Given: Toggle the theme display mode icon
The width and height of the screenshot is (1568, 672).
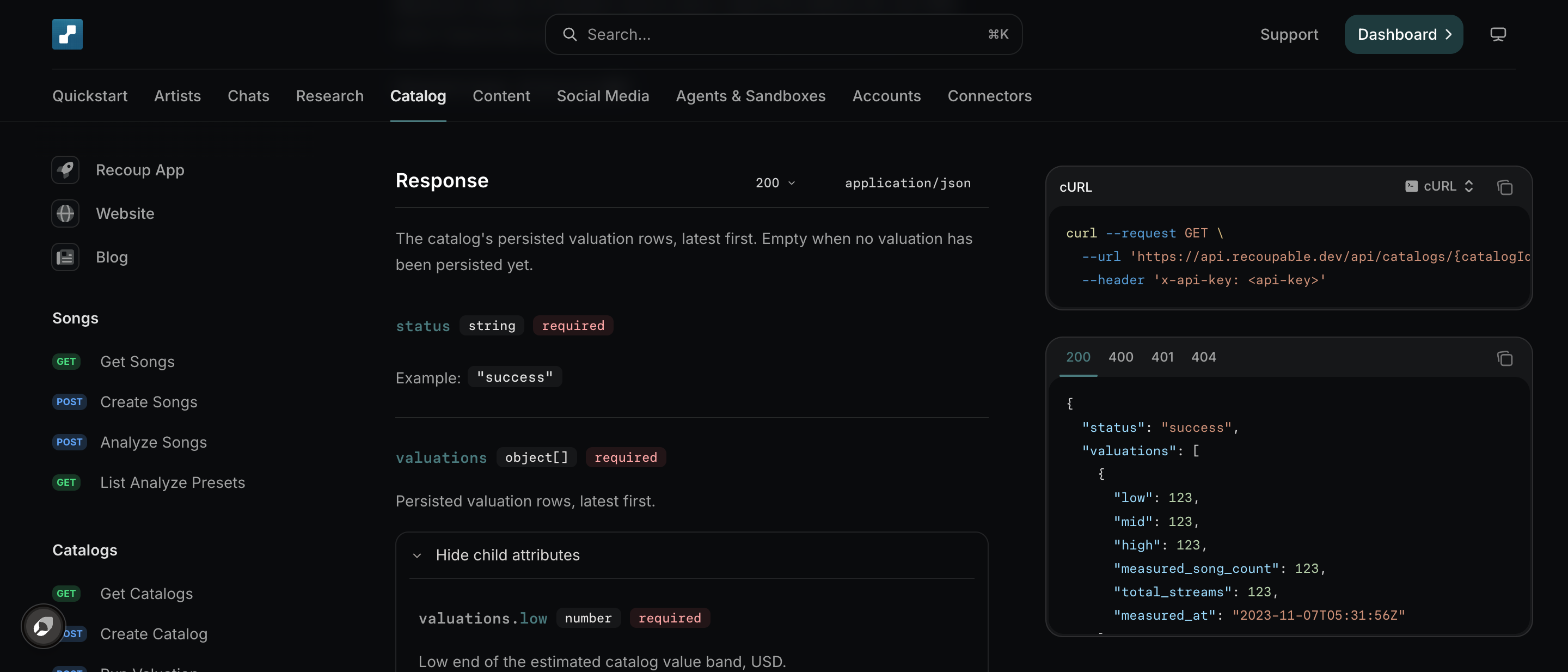Looking at the screenshot, I should [1498, 34].
